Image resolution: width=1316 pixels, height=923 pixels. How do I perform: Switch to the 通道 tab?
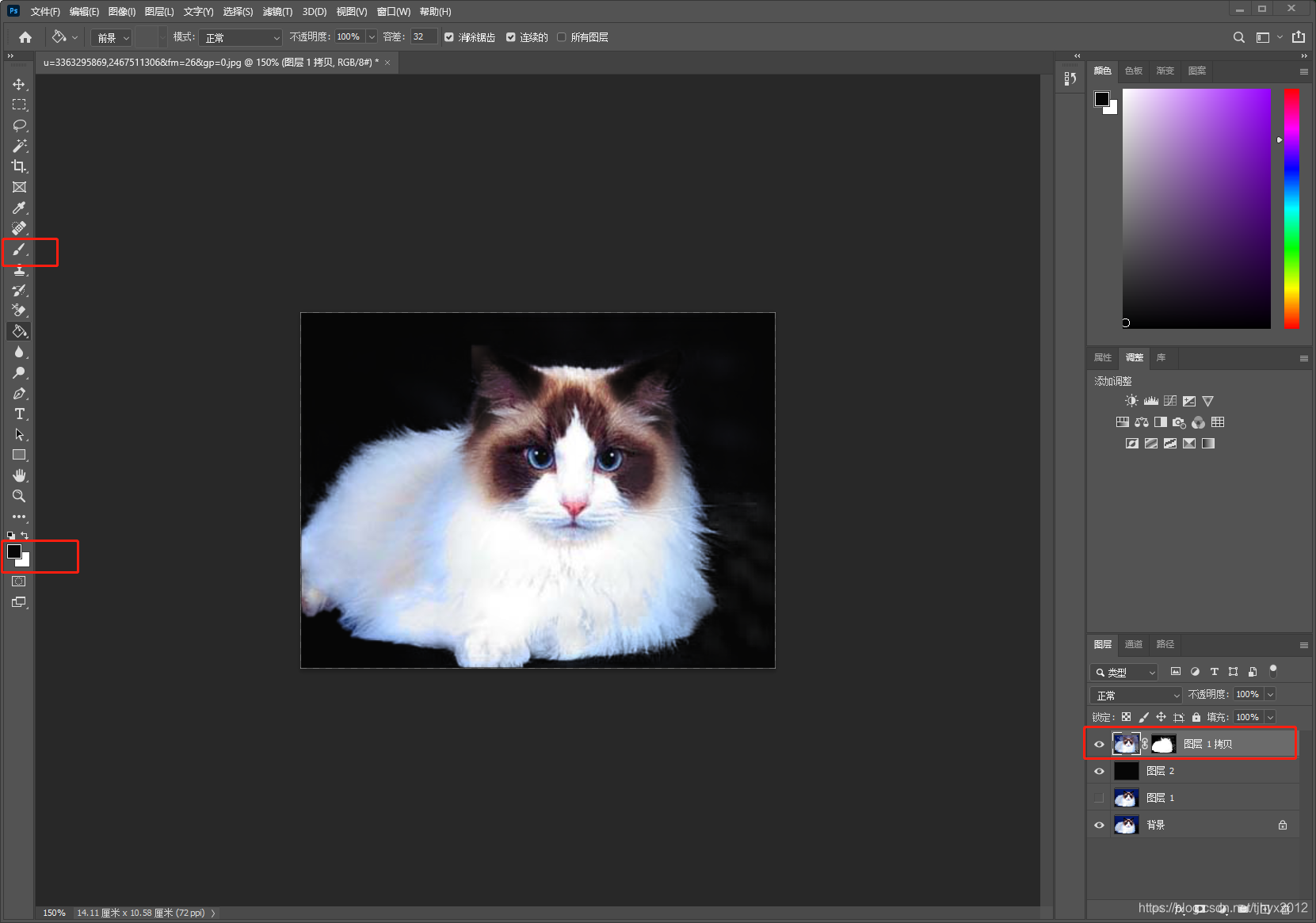[x=1133, y=644]
